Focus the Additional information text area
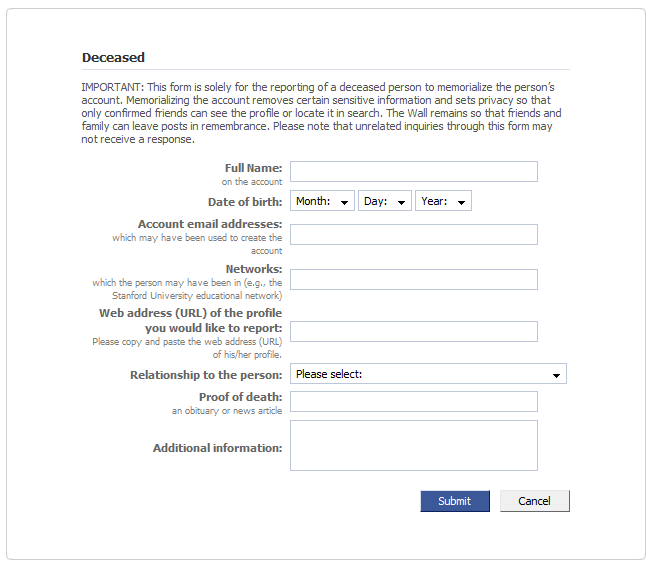Viewport: 653px width, 569px height. point(413,445)
